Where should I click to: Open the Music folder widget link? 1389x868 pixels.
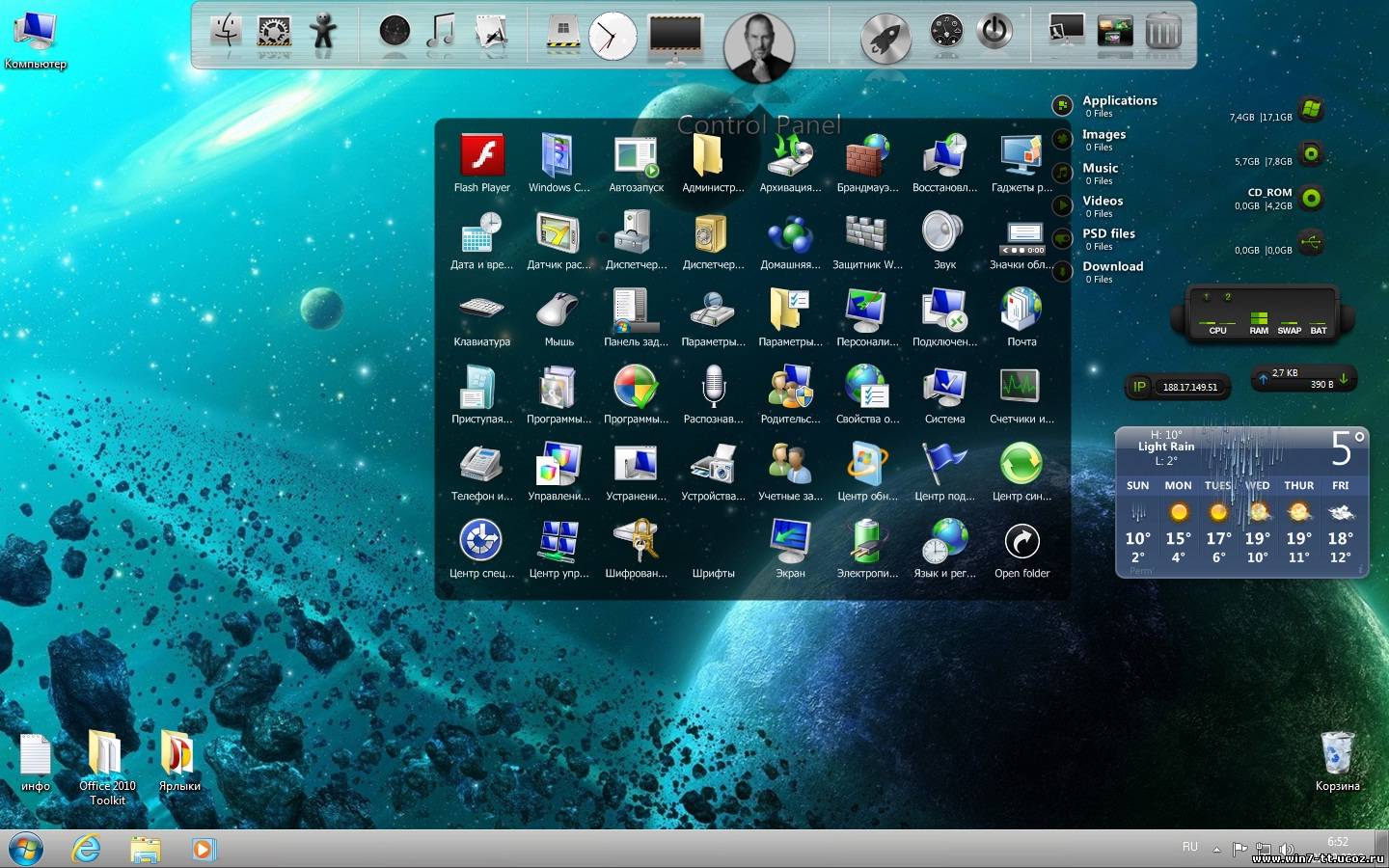[x=1101, y=168]
